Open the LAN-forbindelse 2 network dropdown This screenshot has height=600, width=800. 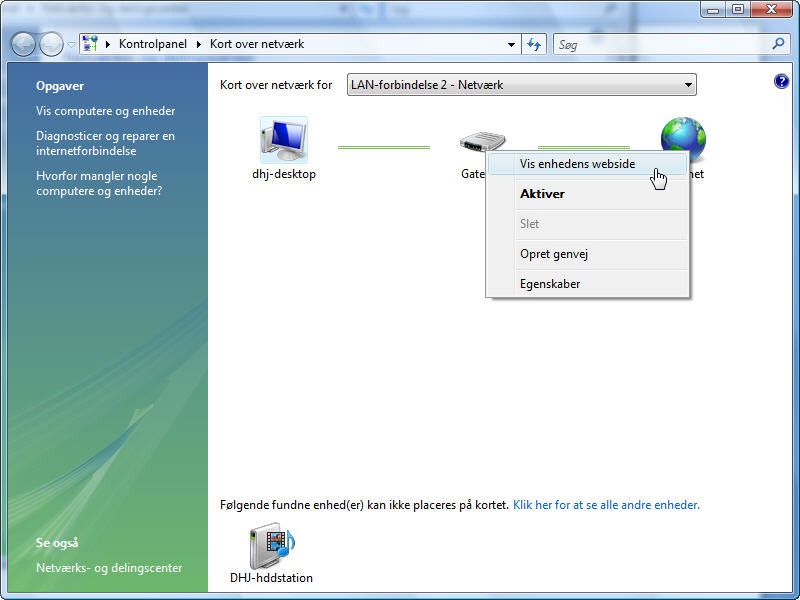click(x=521, y=85)
